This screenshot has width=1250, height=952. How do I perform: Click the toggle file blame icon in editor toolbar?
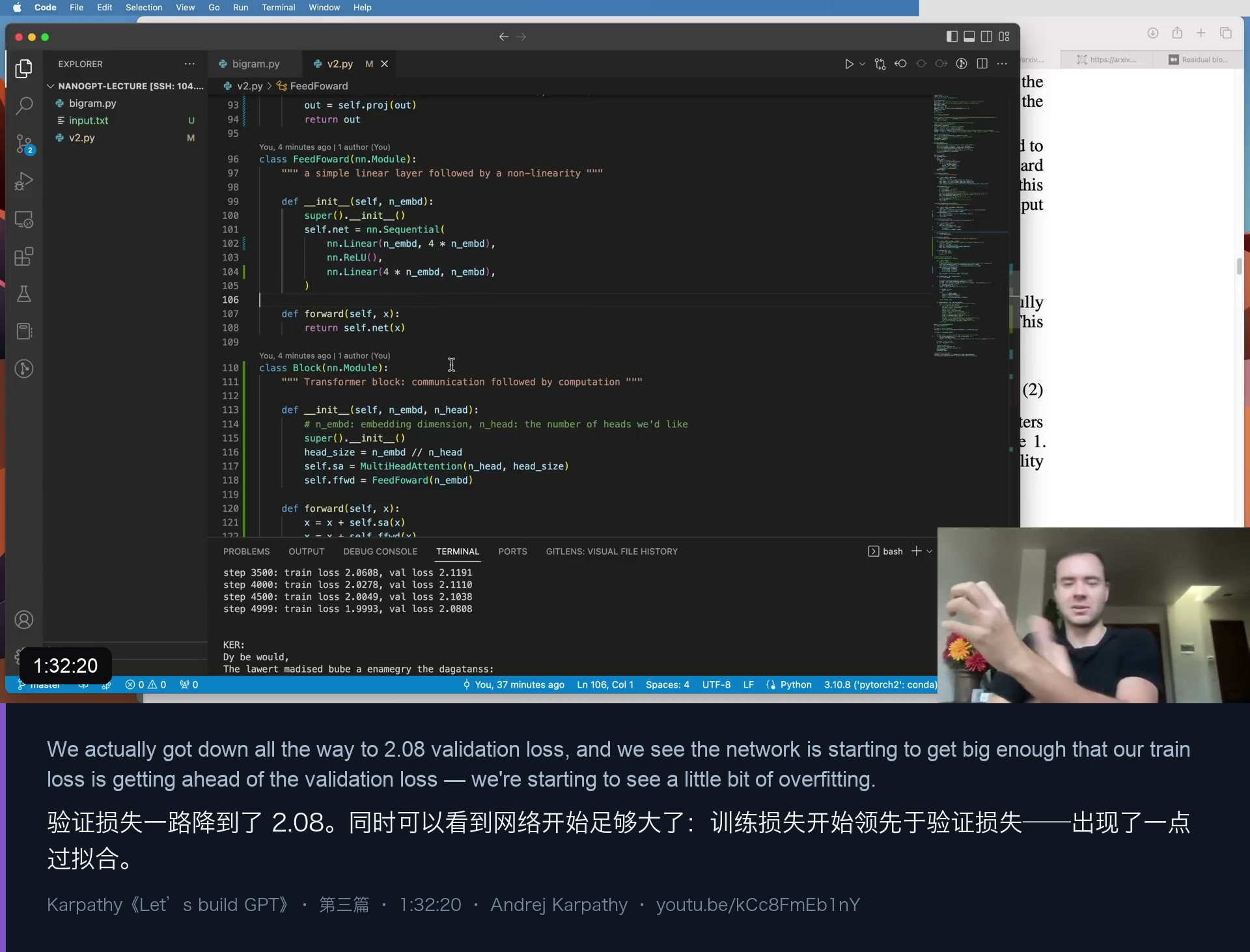(x=962, y=64)
